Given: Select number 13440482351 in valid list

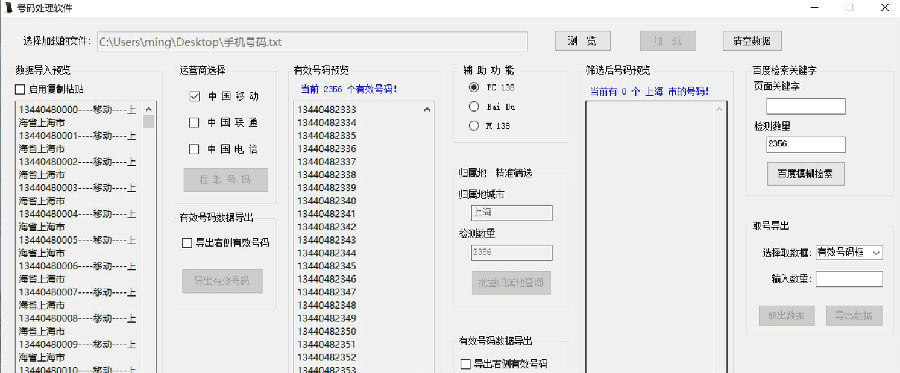Looking at the screenshot, I should tap(327, 344).
